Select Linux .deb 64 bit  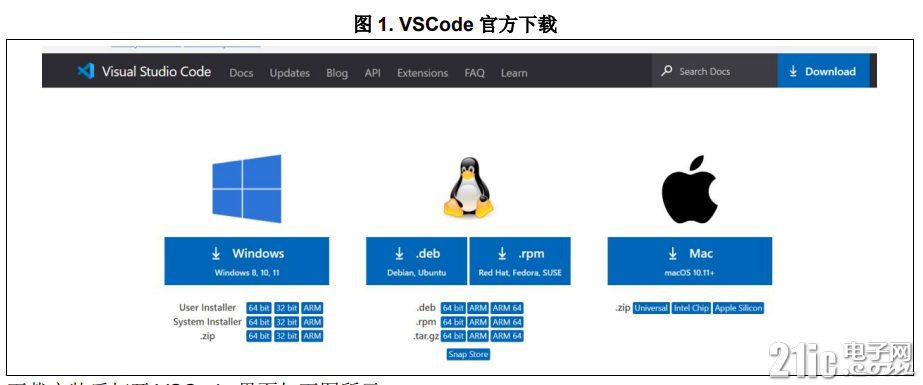point(453,308)
